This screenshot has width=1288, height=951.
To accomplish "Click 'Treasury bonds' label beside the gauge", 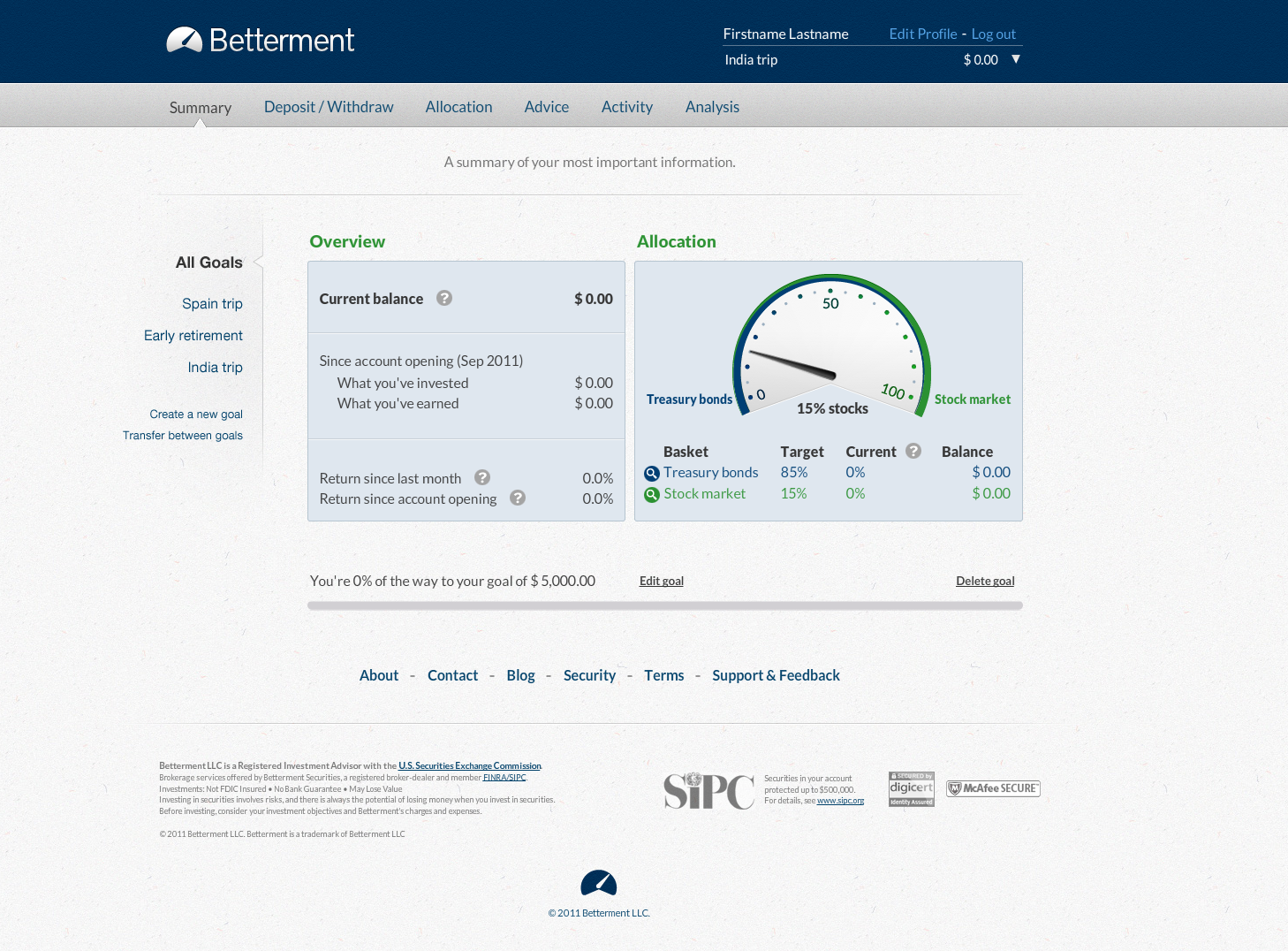I will (689, 399).
